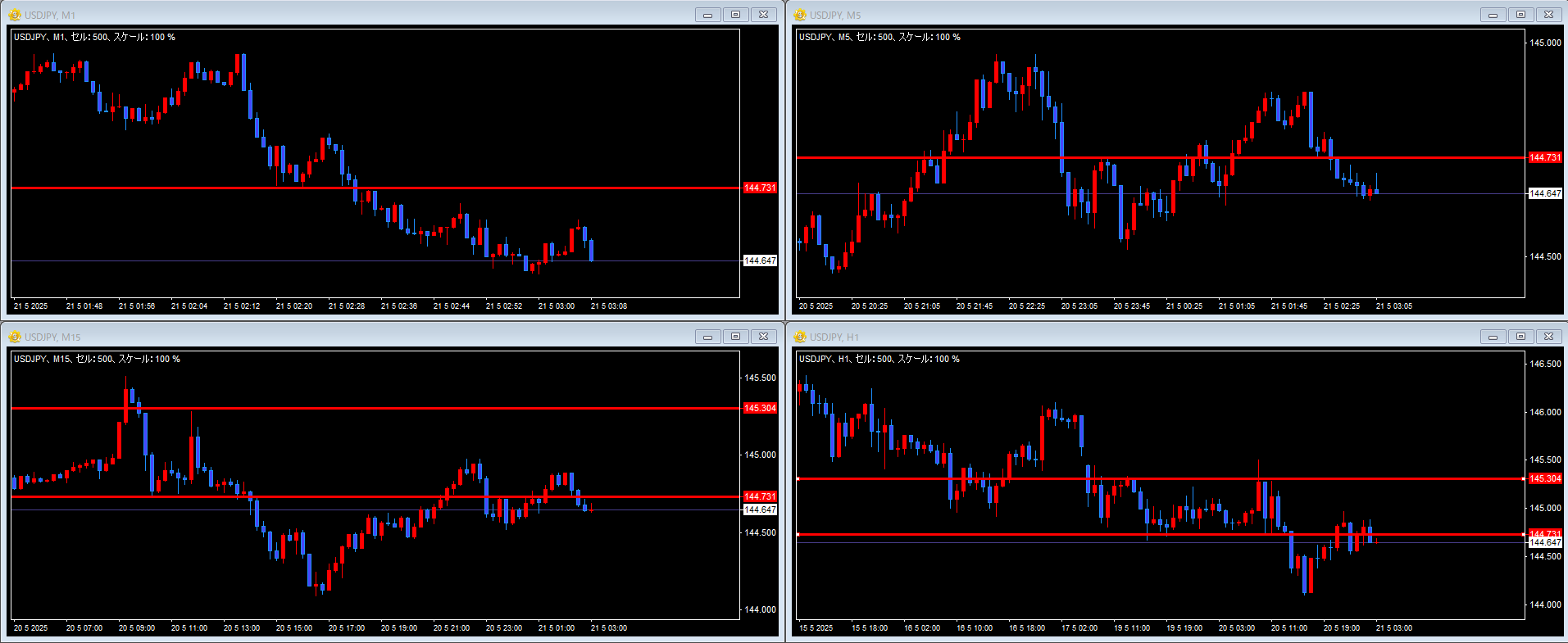This screenshot has width=1568, height=643.
Task: Activate the window titled USDJPY, M15
Action: pos(52,337)
